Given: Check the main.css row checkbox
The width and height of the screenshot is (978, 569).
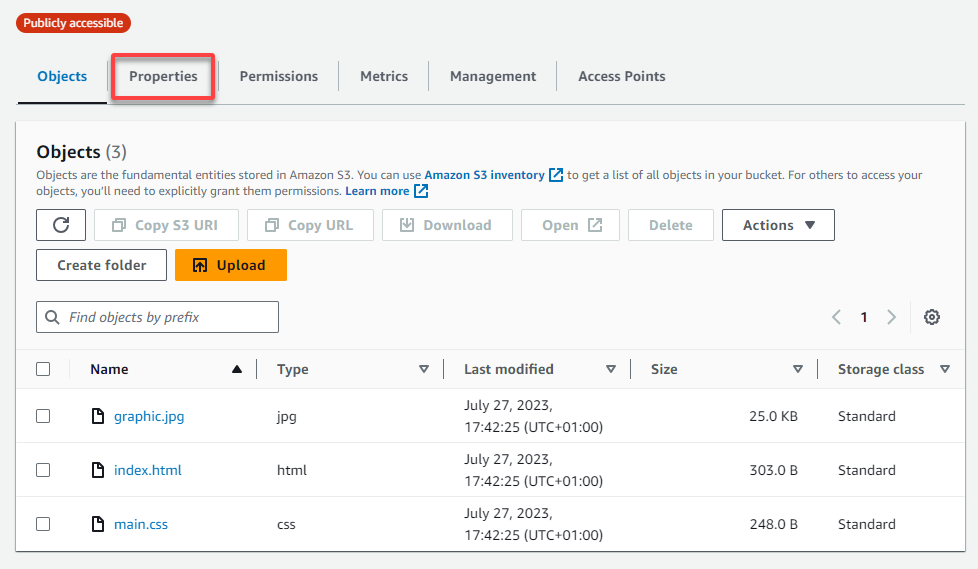Looking at the screenshot, I should coord(43,524).
